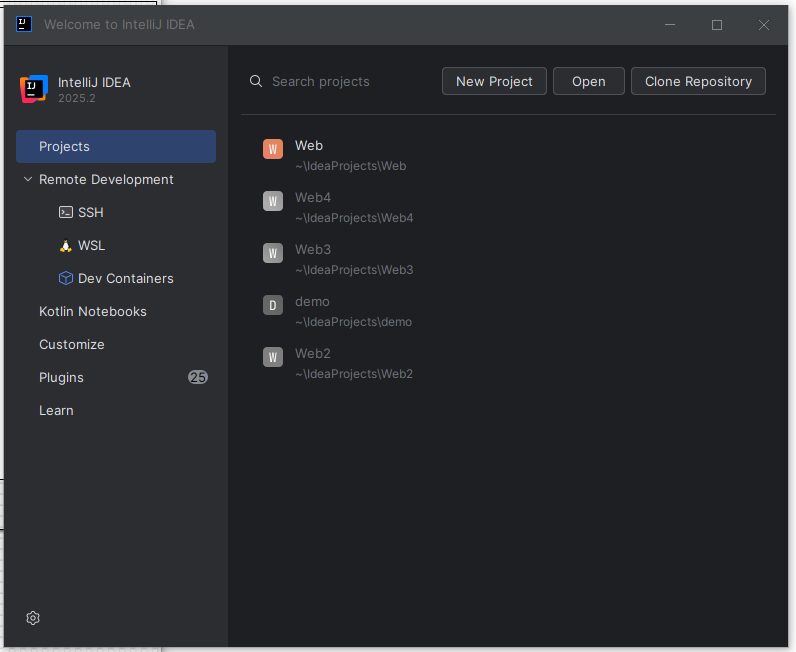The height and width of the screenshot is (652, 796).
Task: Click the WSL penguin icon
Action: 66,245
